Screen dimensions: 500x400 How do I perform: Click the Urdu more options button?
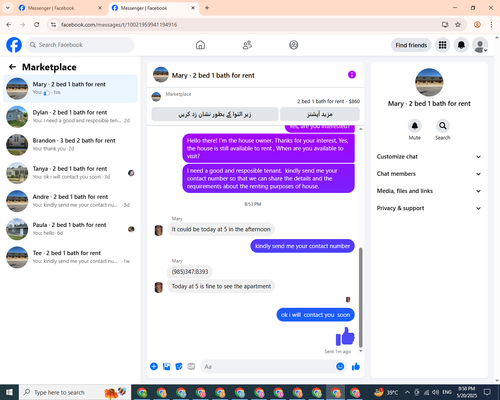pyautogui.click(x=320, y=114)
